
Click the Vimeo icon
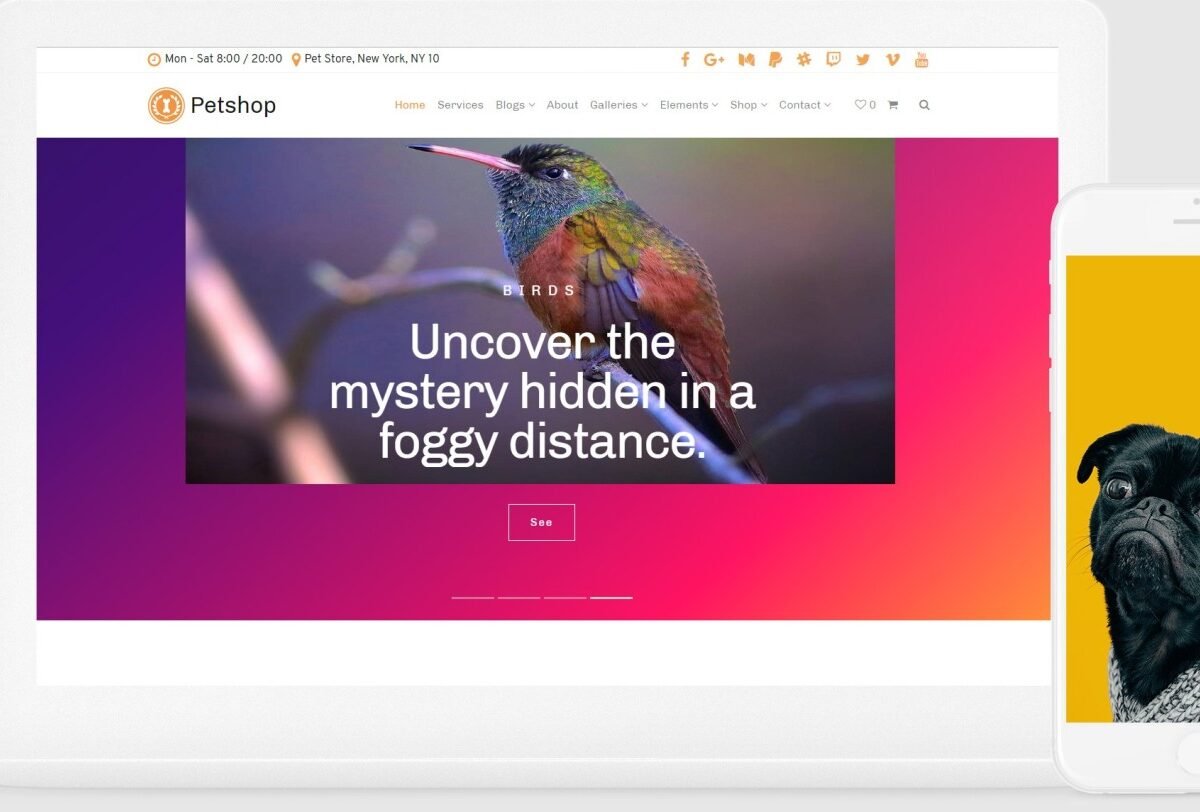[x=892, y=59]
